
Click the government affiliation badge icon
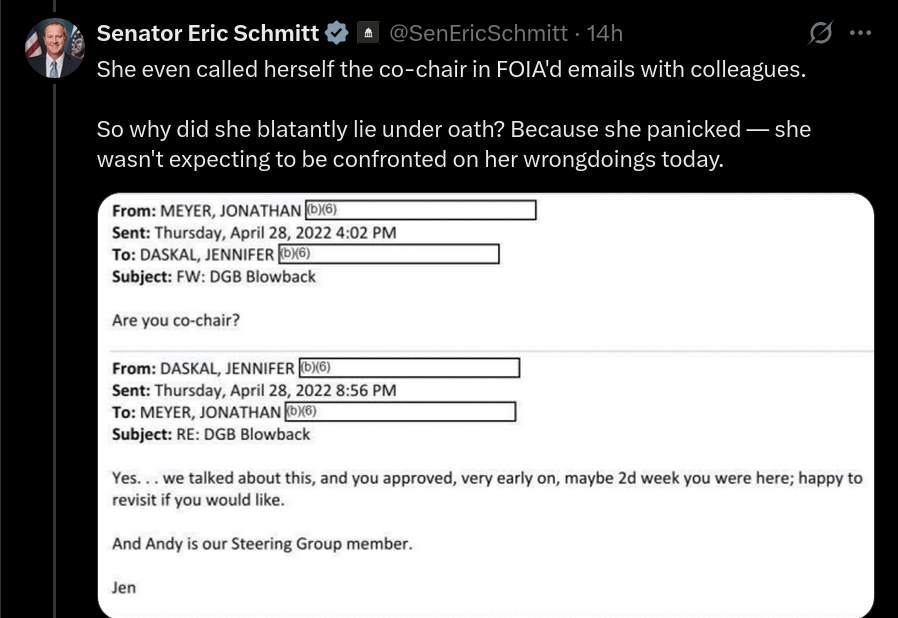click(368, 33)
